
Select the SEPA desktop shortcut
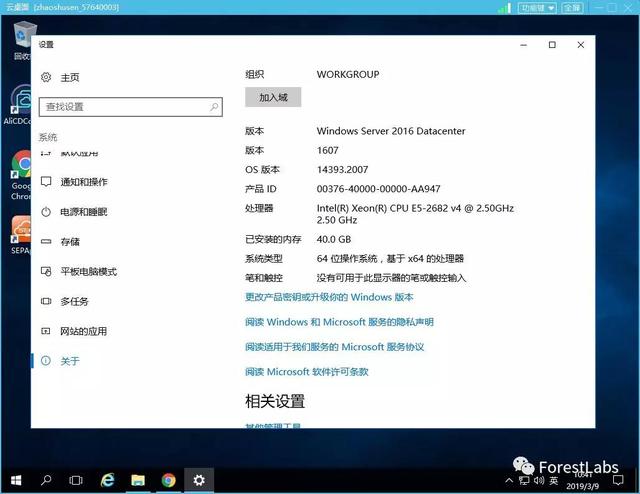tap(21, 235)
